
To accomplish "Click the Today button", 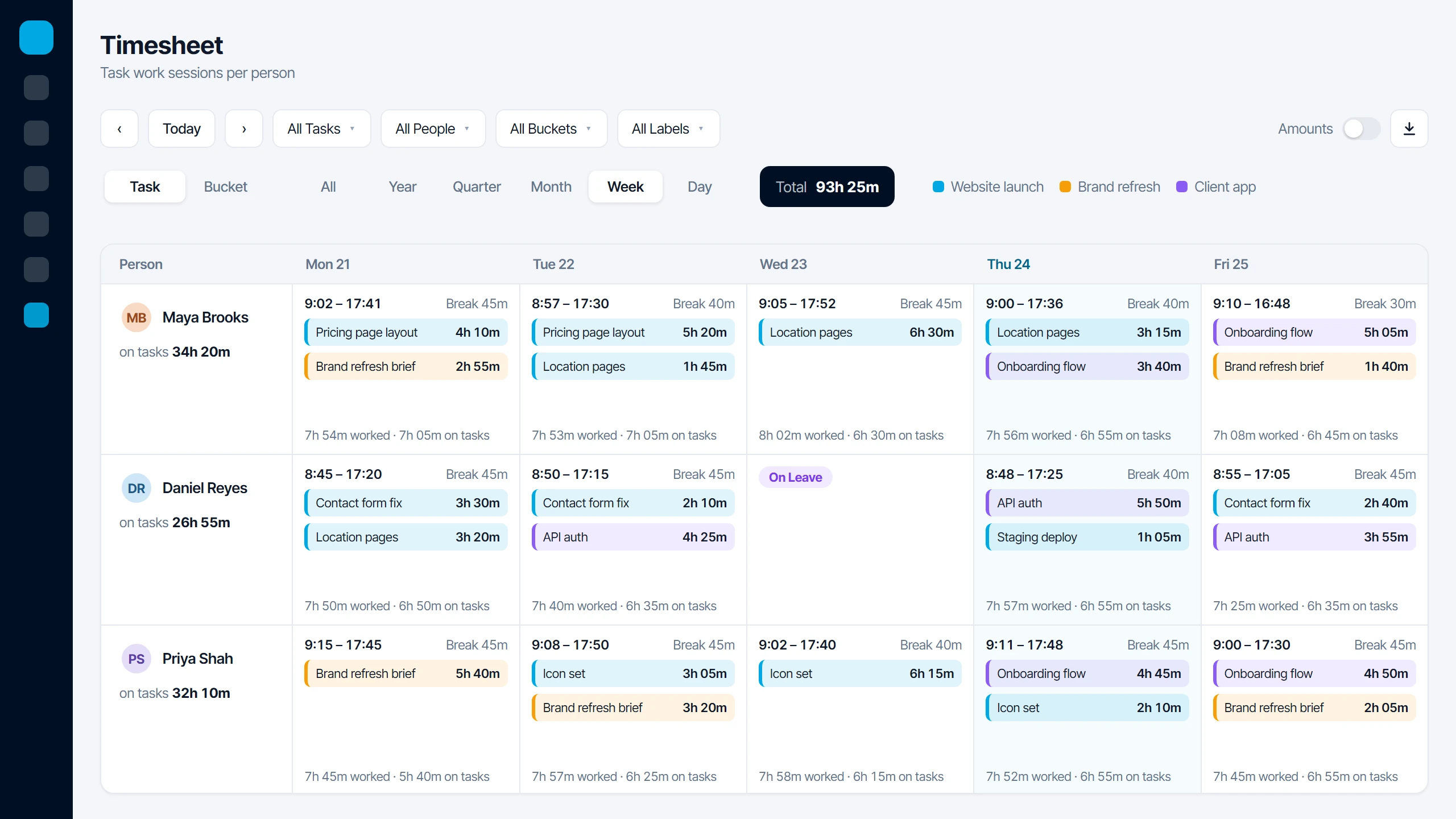I will (181, 129).
